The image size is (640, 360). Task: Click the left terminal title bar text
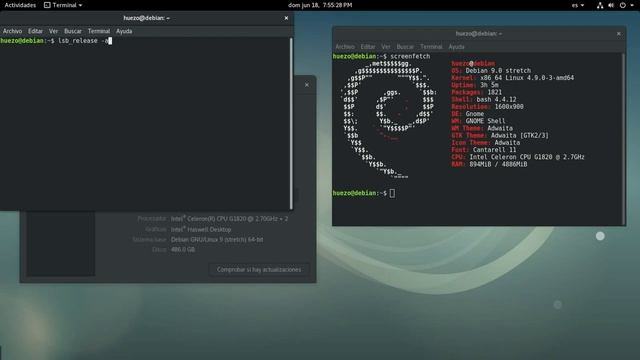pos(147,18)
